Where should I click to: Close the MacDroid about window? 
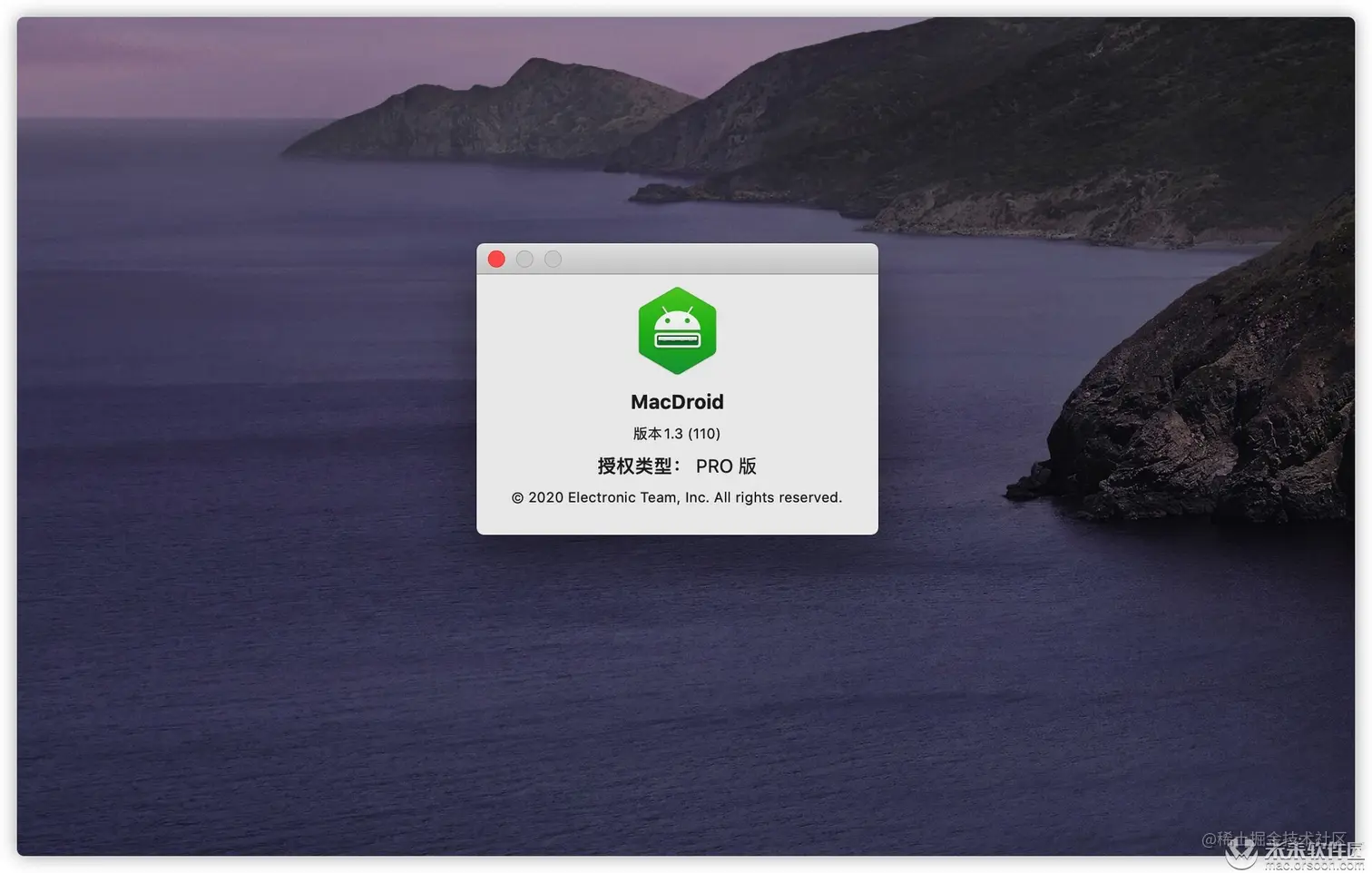(x=496, y=260)
